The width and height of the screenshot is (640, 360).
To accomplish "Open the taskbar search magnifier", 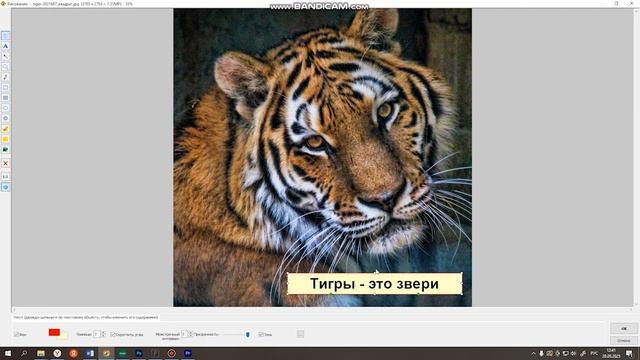I will pos(24,353).
